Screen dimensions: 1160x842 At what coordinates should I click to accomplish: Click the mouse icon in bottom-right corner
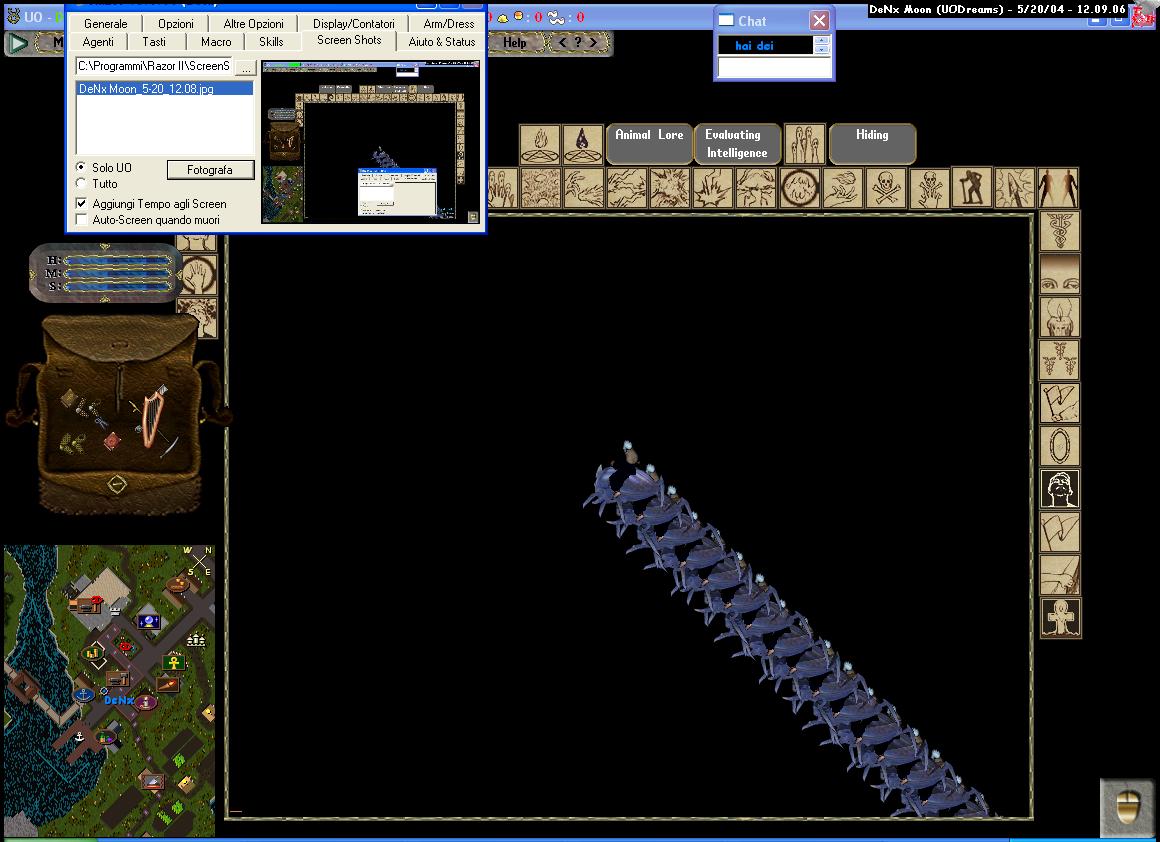pos(1126,806)
